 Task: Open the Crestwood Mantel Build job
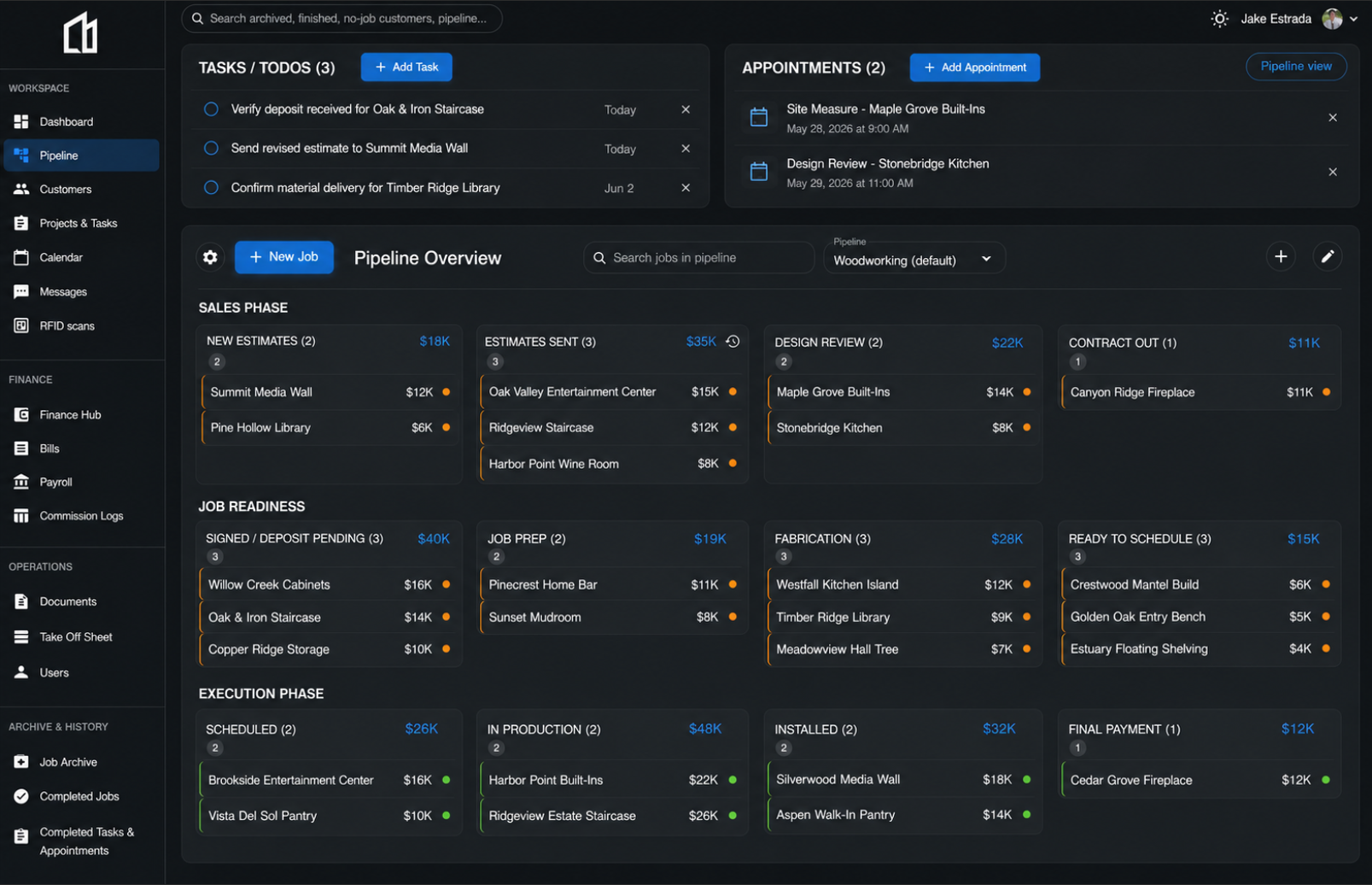[1200, 585]
